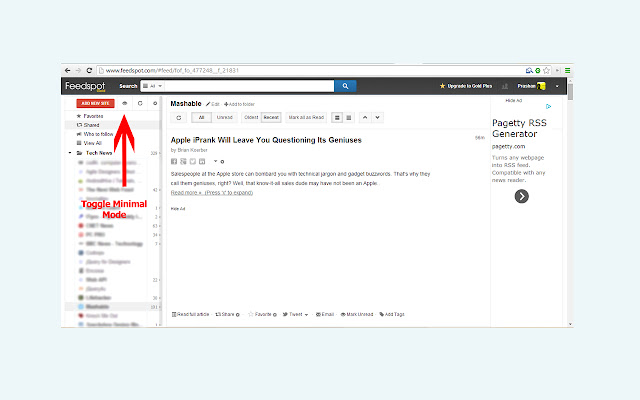
Task: Toggle minimal mode with the eye icon
Action: 125,103
